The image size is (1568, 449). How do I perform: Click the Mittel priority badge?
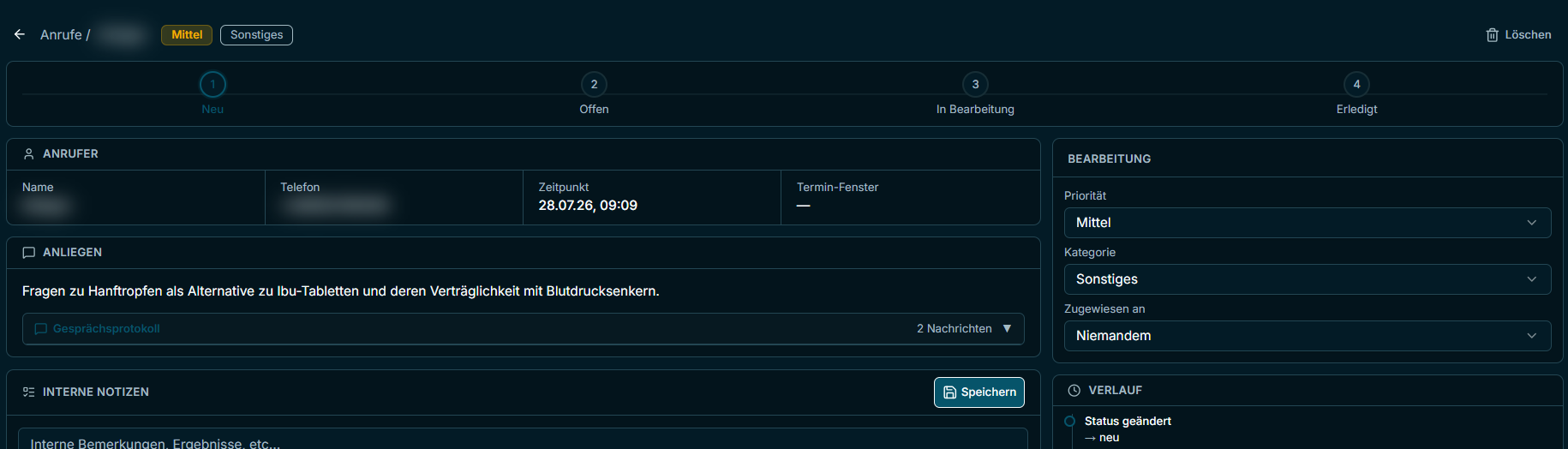point(187,35)
